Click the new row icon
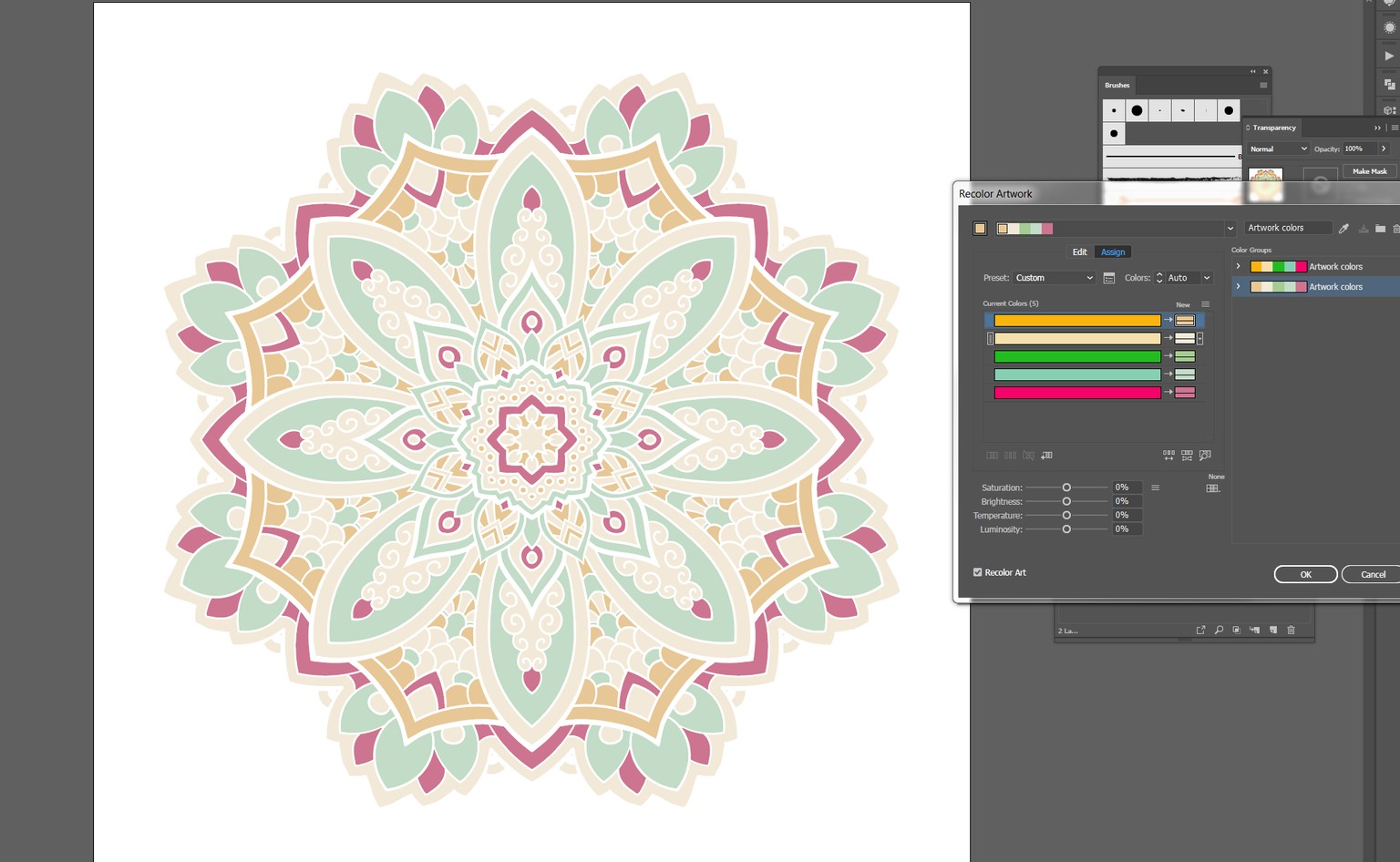Viewport: 1400px width, 862px height. pyautogui.click(x=1046, y=456)
